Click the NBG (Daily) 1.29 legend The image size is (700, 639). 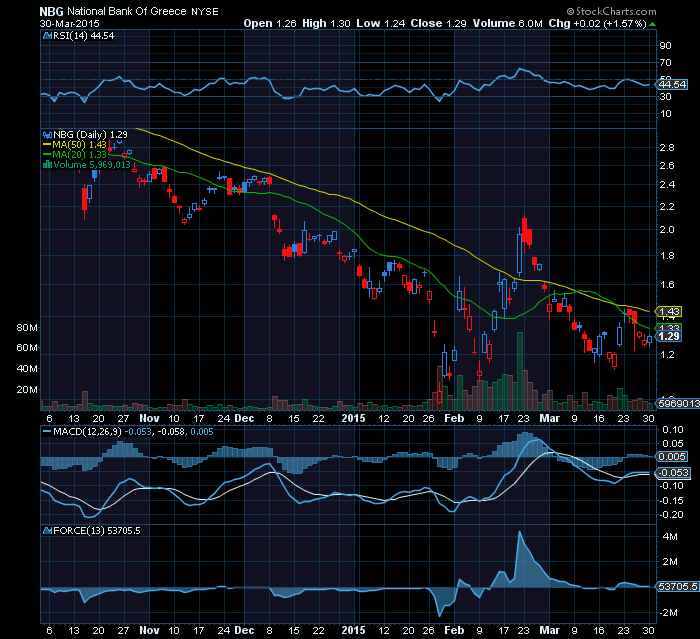click(x=90, y=134)
